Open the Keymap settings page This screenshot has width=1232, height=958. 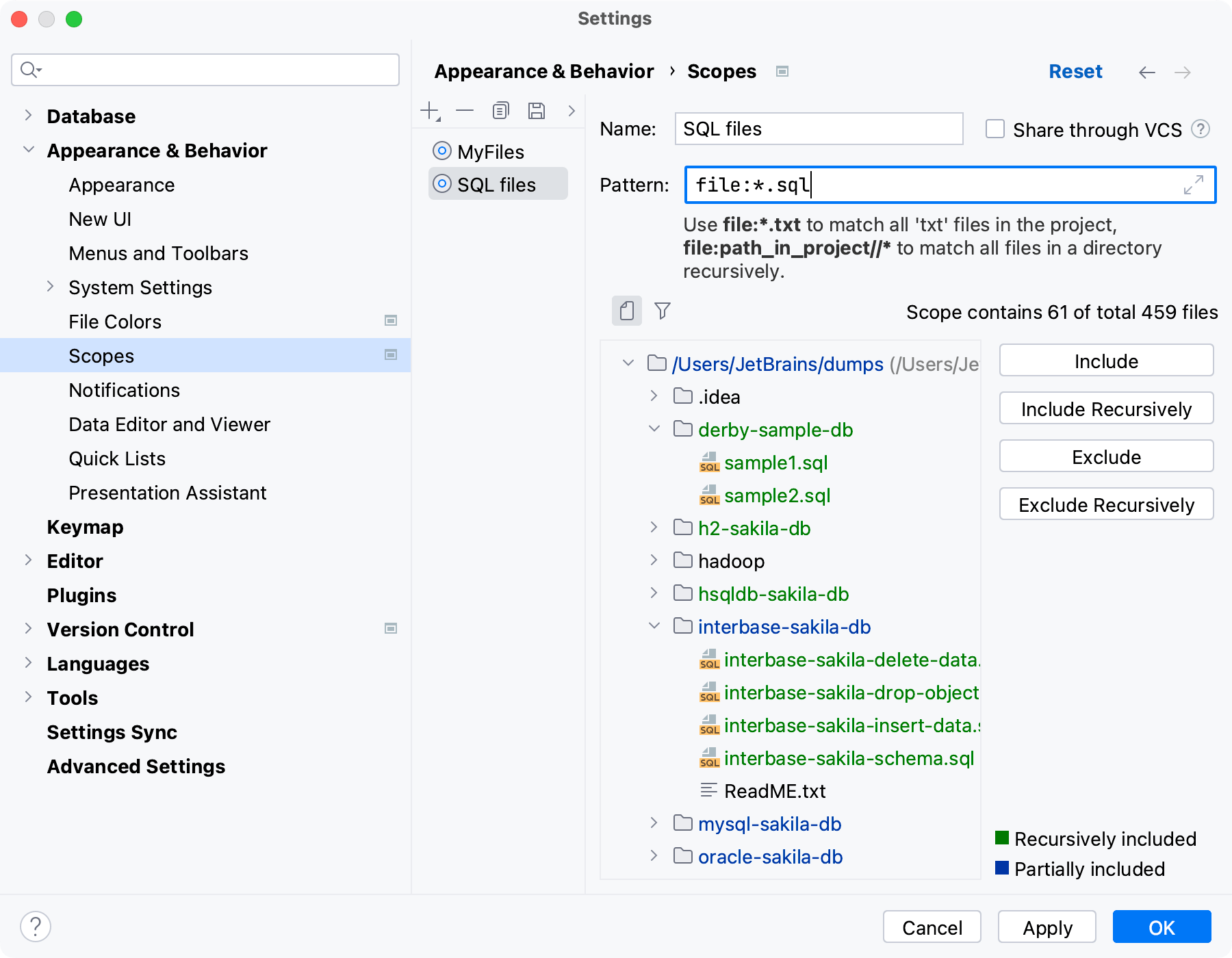coord(86,527)
